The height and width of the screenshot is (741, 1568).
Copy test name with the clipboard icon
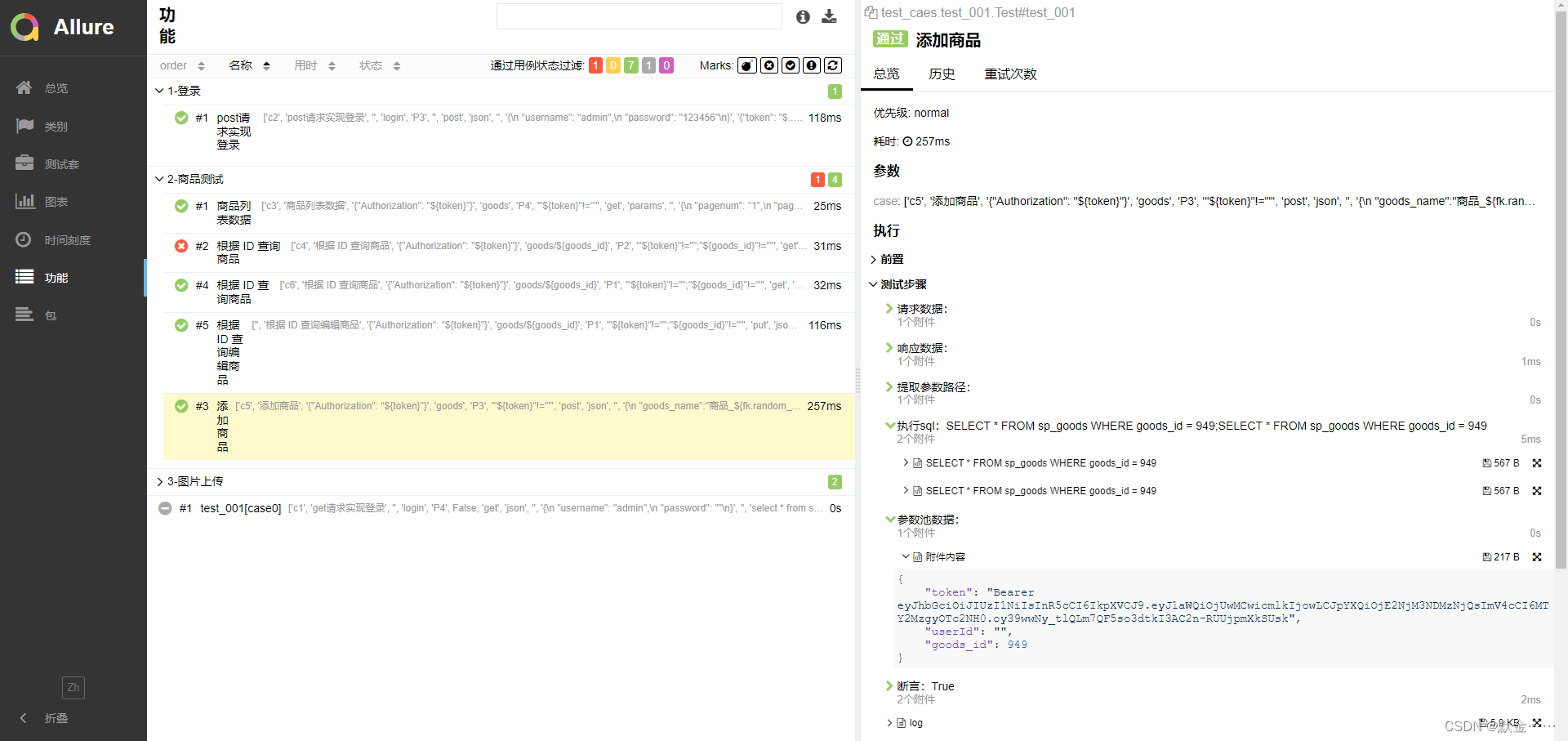pyautogui.click(x=871, y=12)
